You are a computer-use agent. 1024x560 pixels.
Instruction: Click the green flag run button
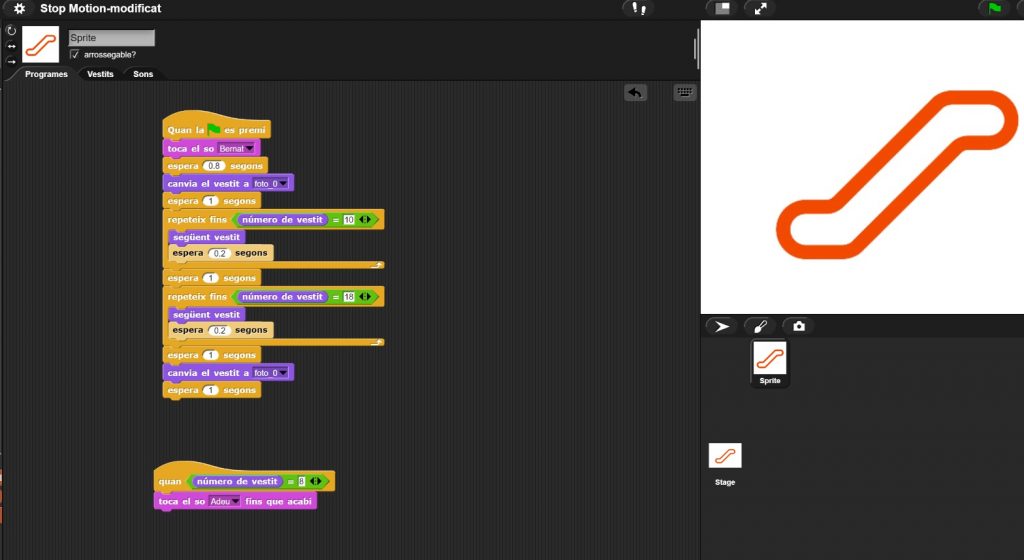(x=994, y=8)
